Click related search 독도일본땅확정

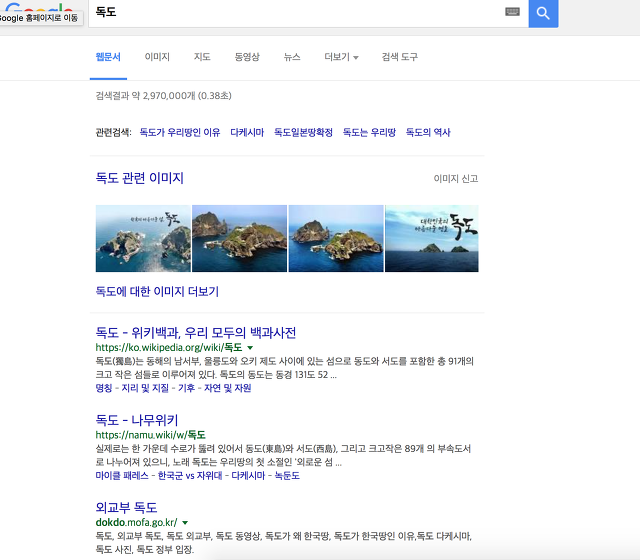click(x=303, y=132)
